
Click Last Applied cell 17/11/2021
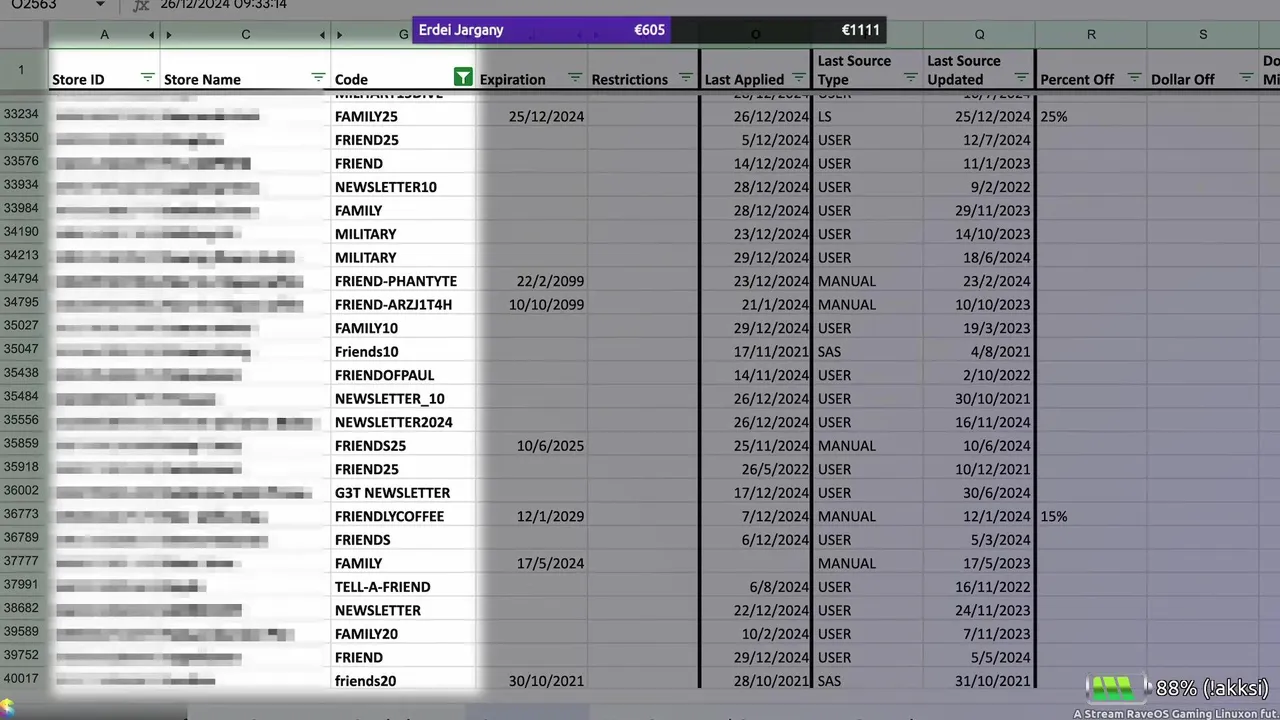(x=755, y=351)
